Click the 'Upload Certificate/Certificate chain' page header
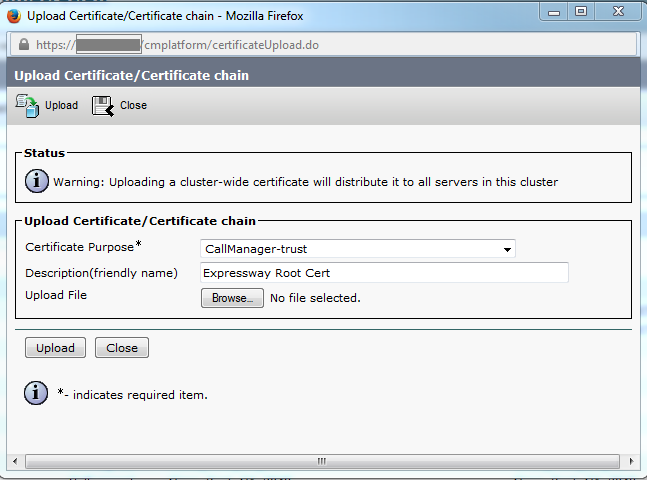Viewport: 647px width, 480px height. pyautogui.click(x=132, y=76)
